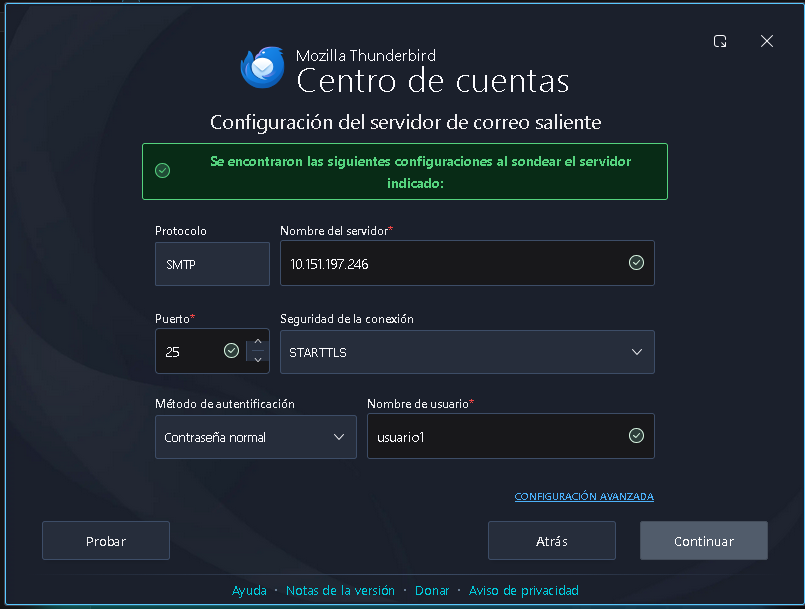Click the SMTP protocol field

pyautogui.click(x=212, y=264)
